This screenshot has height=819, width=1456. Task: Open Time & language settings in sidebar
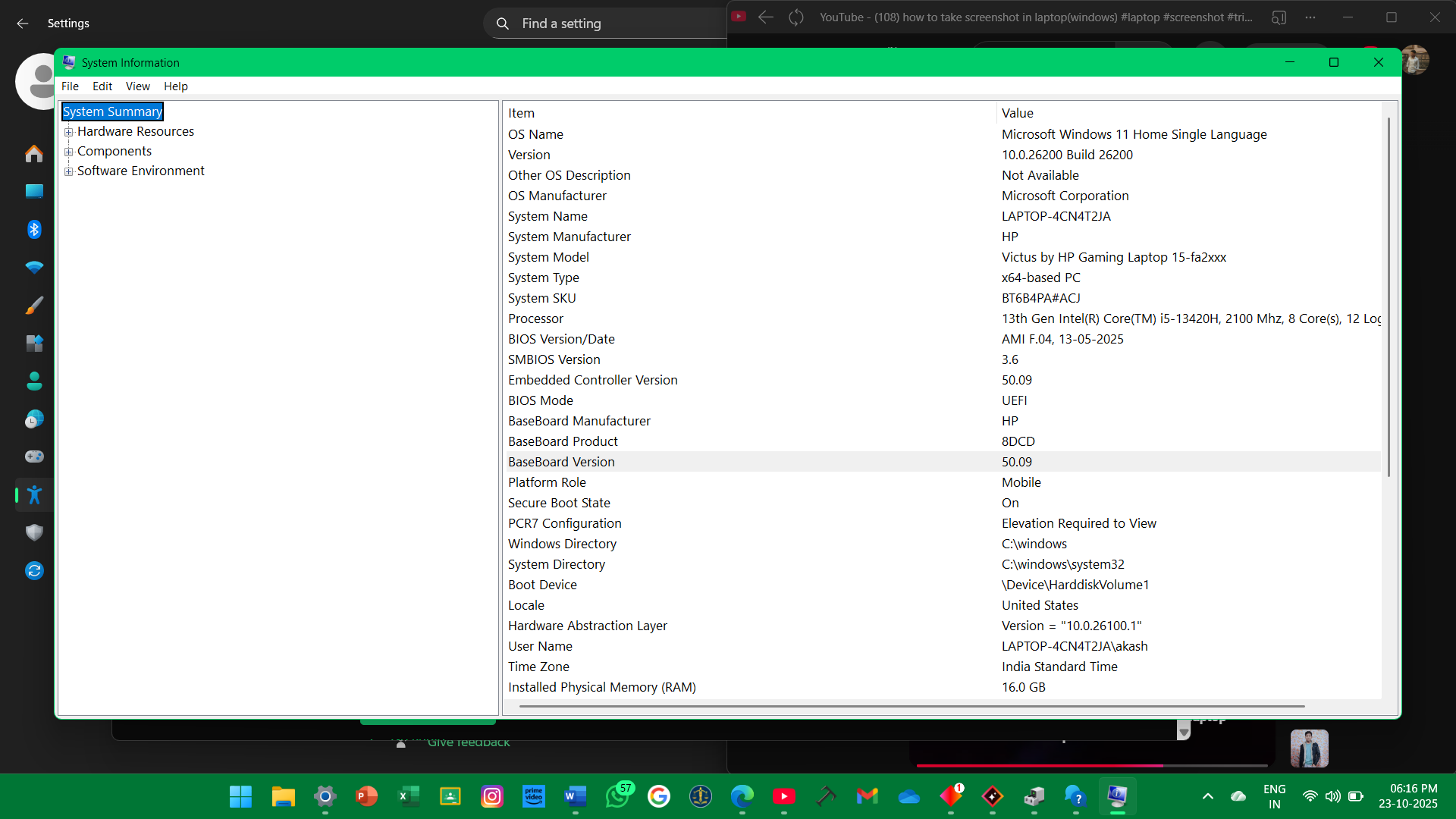34,419
